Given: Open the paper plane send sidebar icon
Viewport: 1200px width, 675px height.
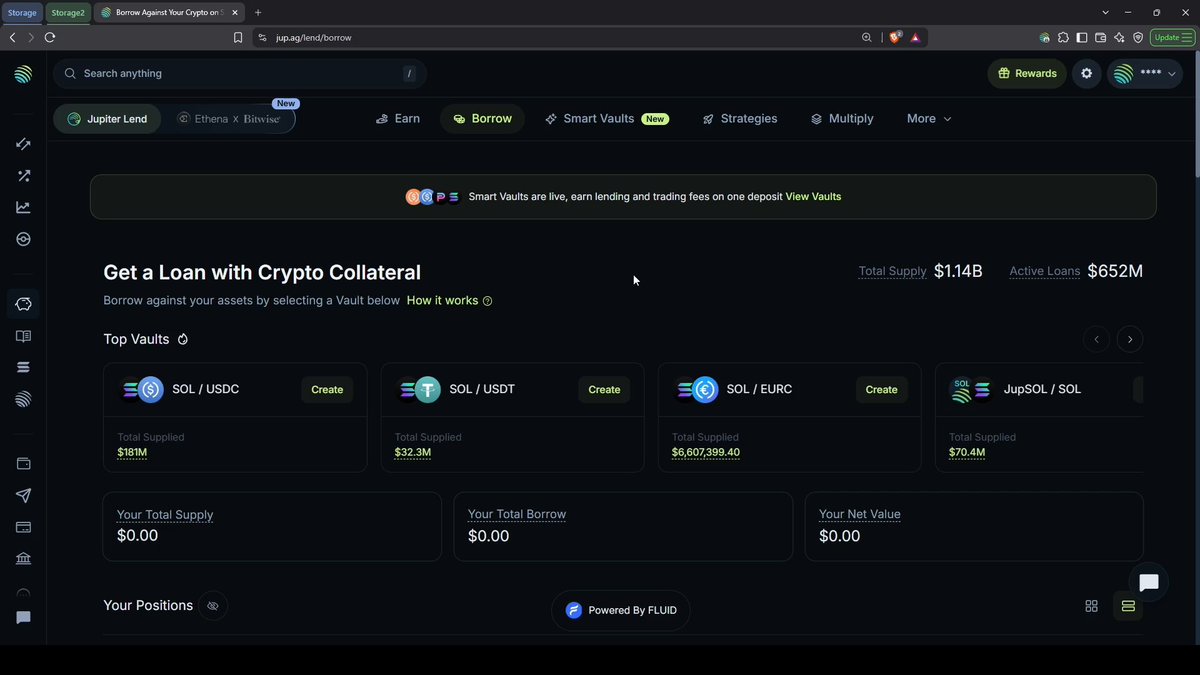Looking at the screenshot, I should coord(23,496).
